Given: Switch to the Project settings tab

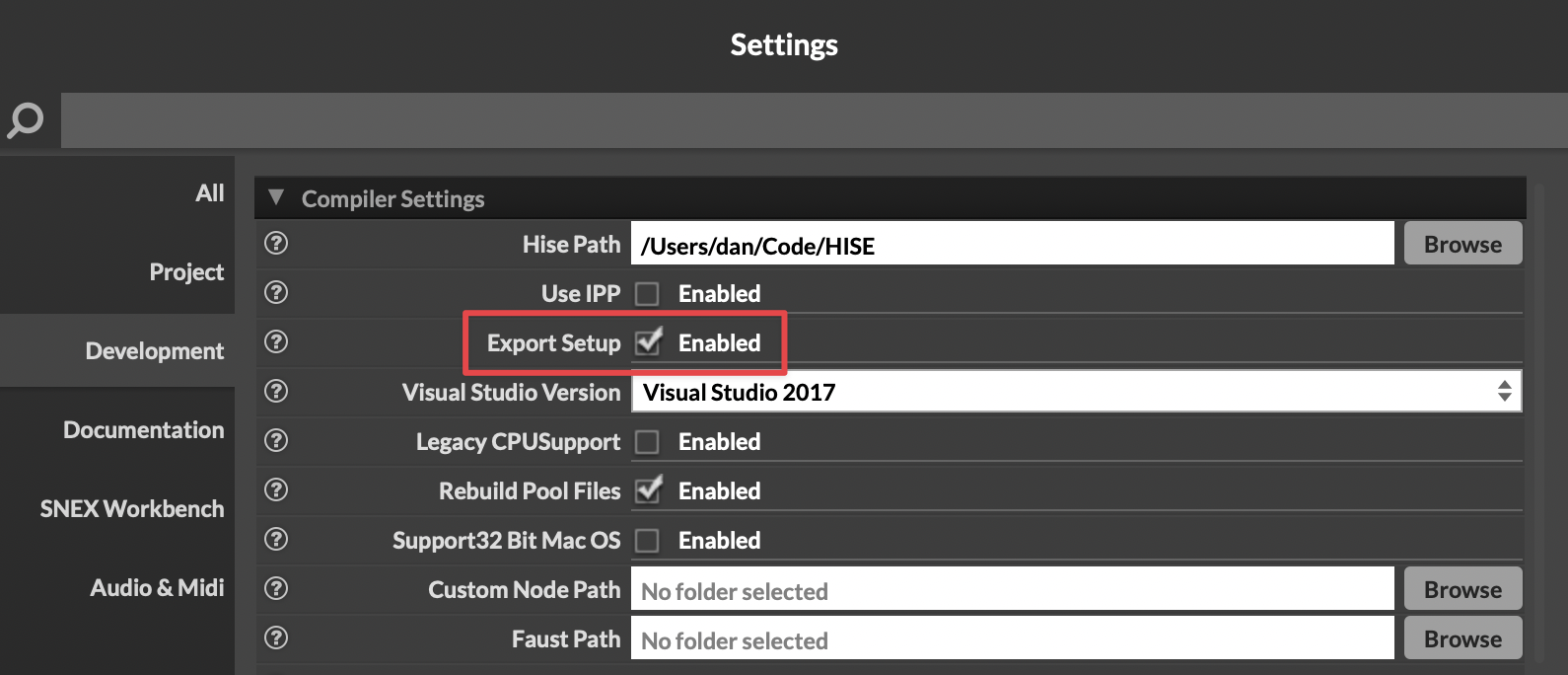Looking at the screenshot, I should point(185,272).
